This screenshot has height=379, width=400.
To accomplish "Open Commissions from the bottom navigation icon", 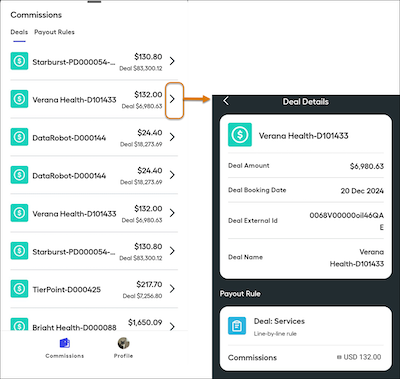I will click(65, 343).
